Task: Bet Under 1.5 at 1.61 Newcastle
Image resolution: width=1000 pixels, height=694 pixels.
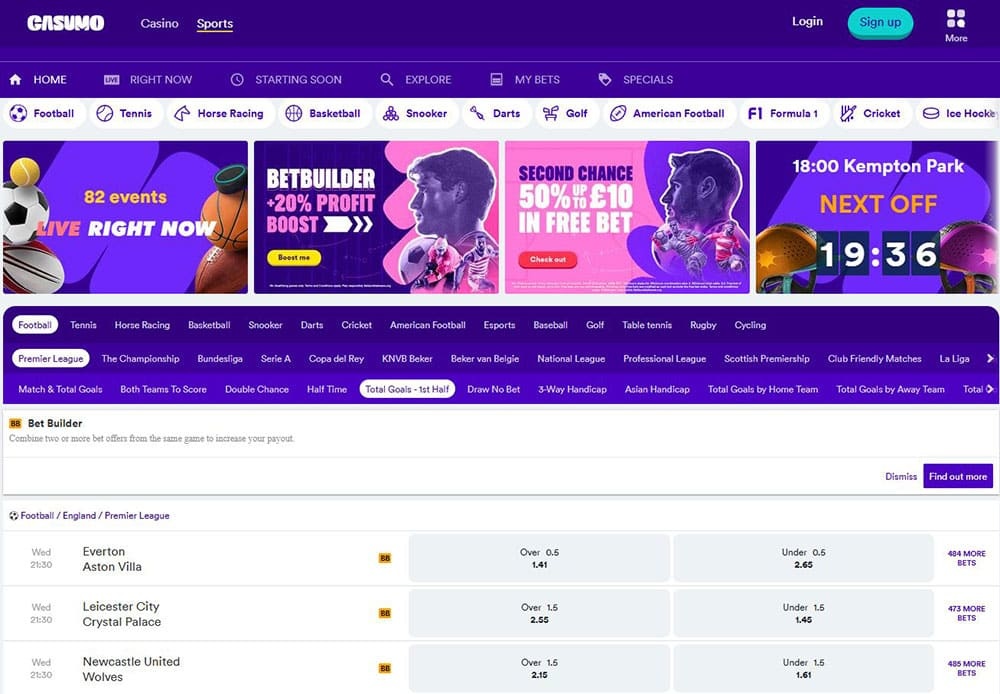Action: [804, 668]
